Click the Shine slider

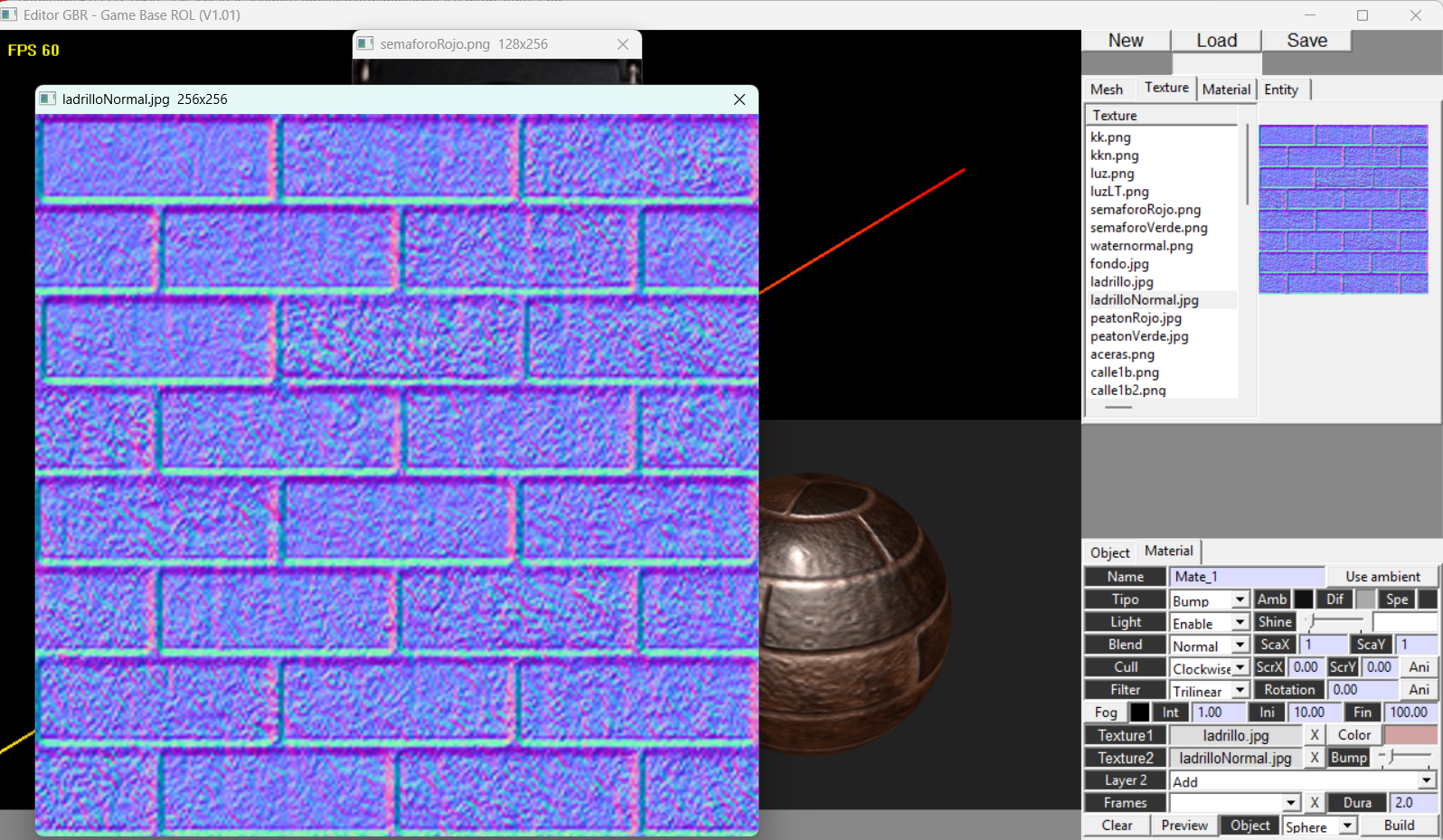pyautogui.click(x=1335, y=622)
